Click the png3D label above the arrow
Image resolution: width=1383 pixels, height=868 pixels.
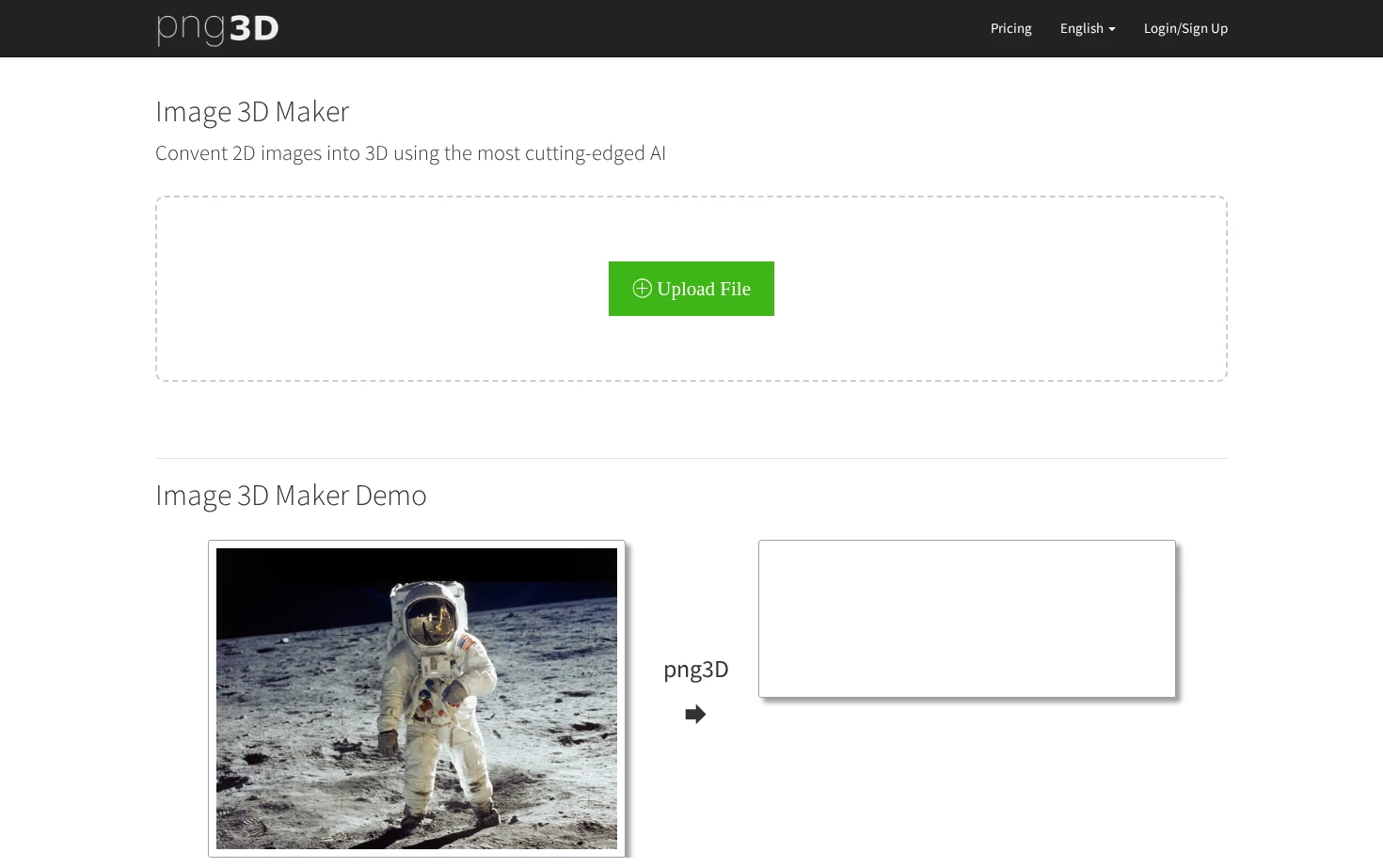tap(696, 670)
